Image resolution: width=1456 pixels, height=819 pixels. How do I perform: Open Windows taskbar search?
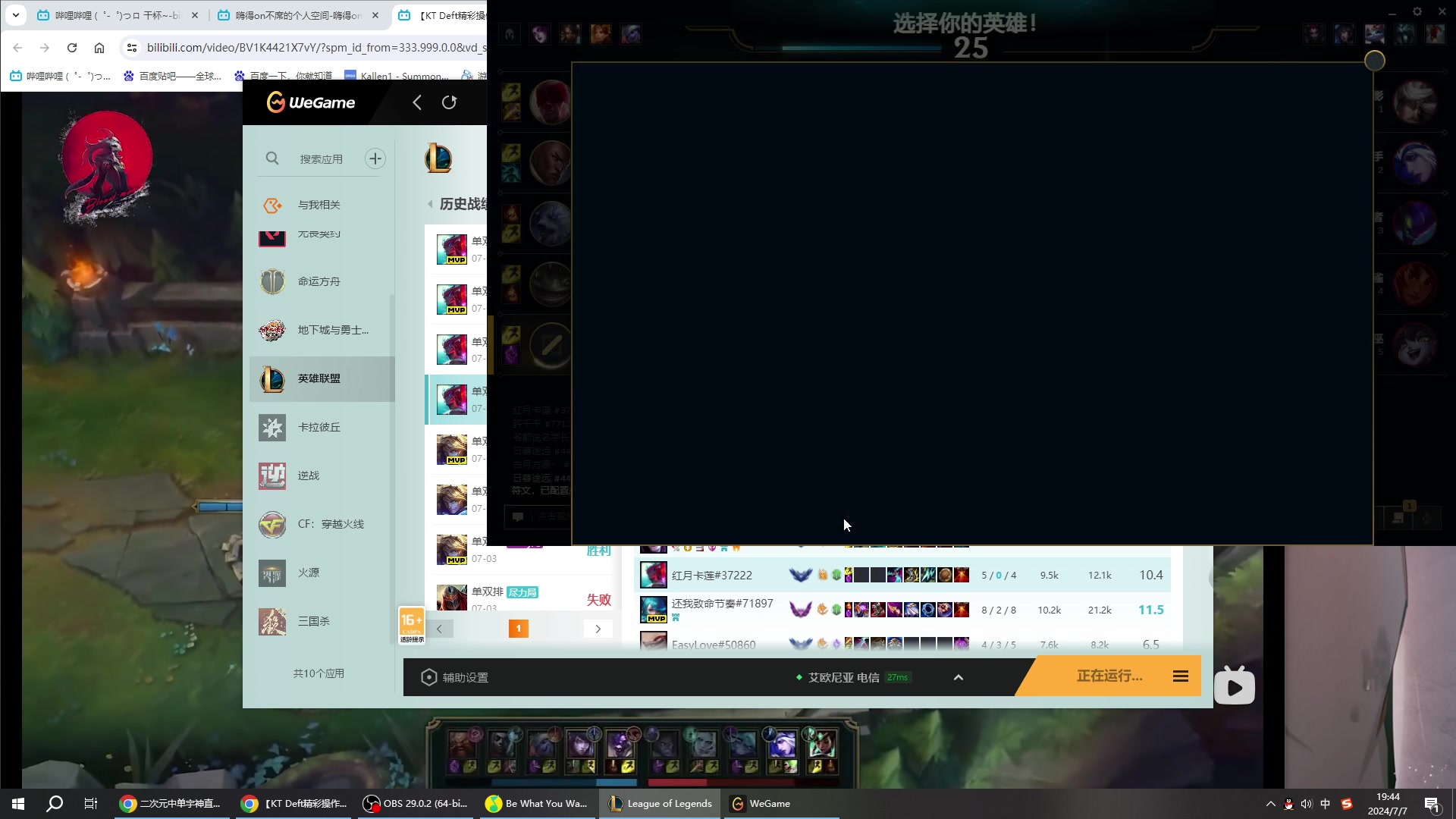55,804
